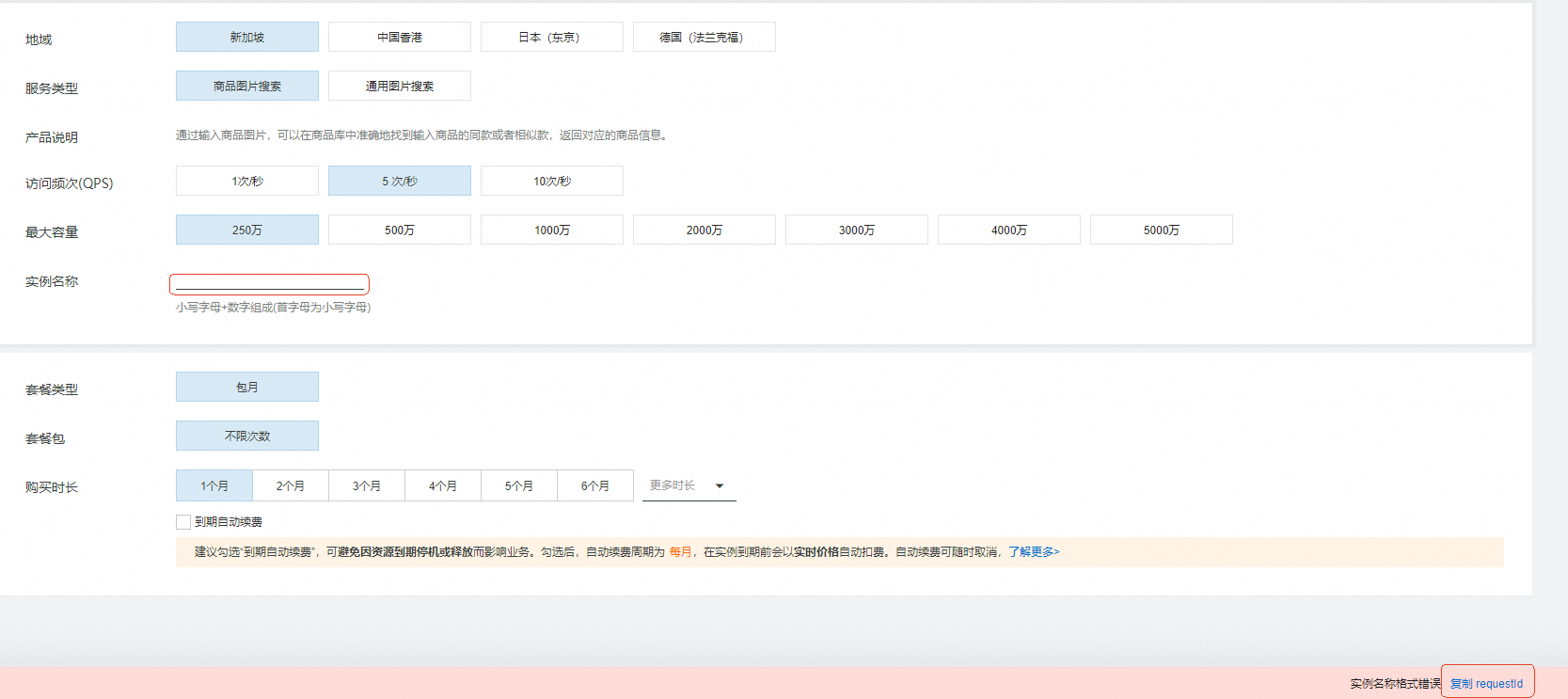Choose 250万 maximum capacity
This screenshot has width=1568, height=699.
click(247, 230)
